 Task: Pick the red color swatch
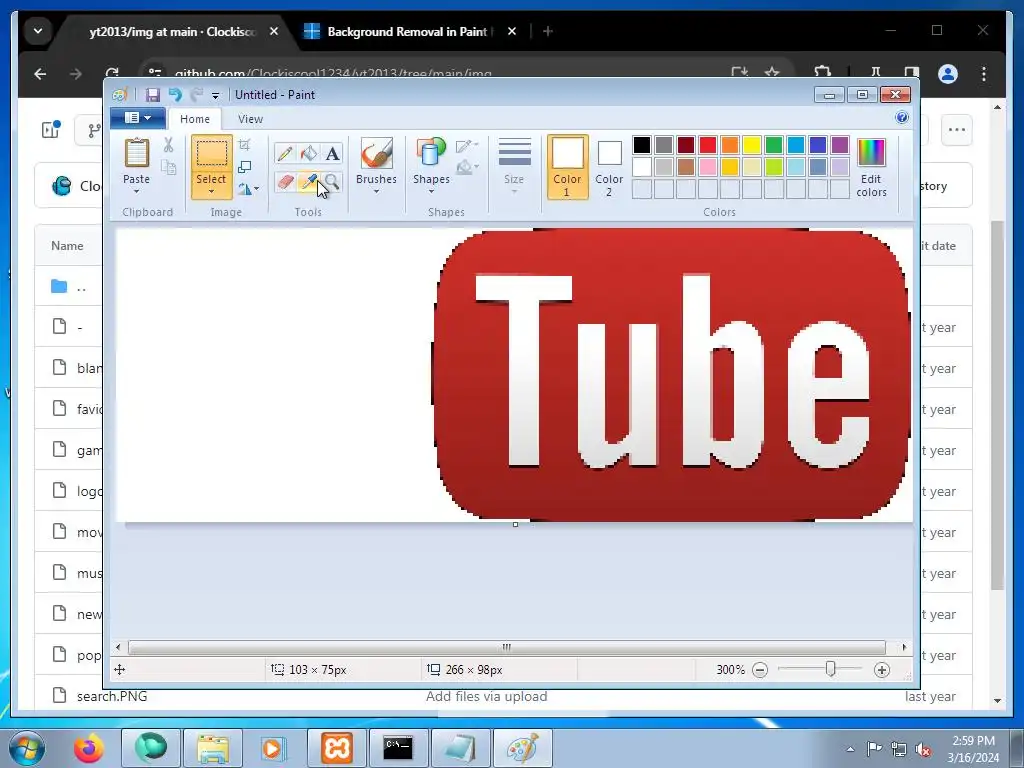click(708, 145)
